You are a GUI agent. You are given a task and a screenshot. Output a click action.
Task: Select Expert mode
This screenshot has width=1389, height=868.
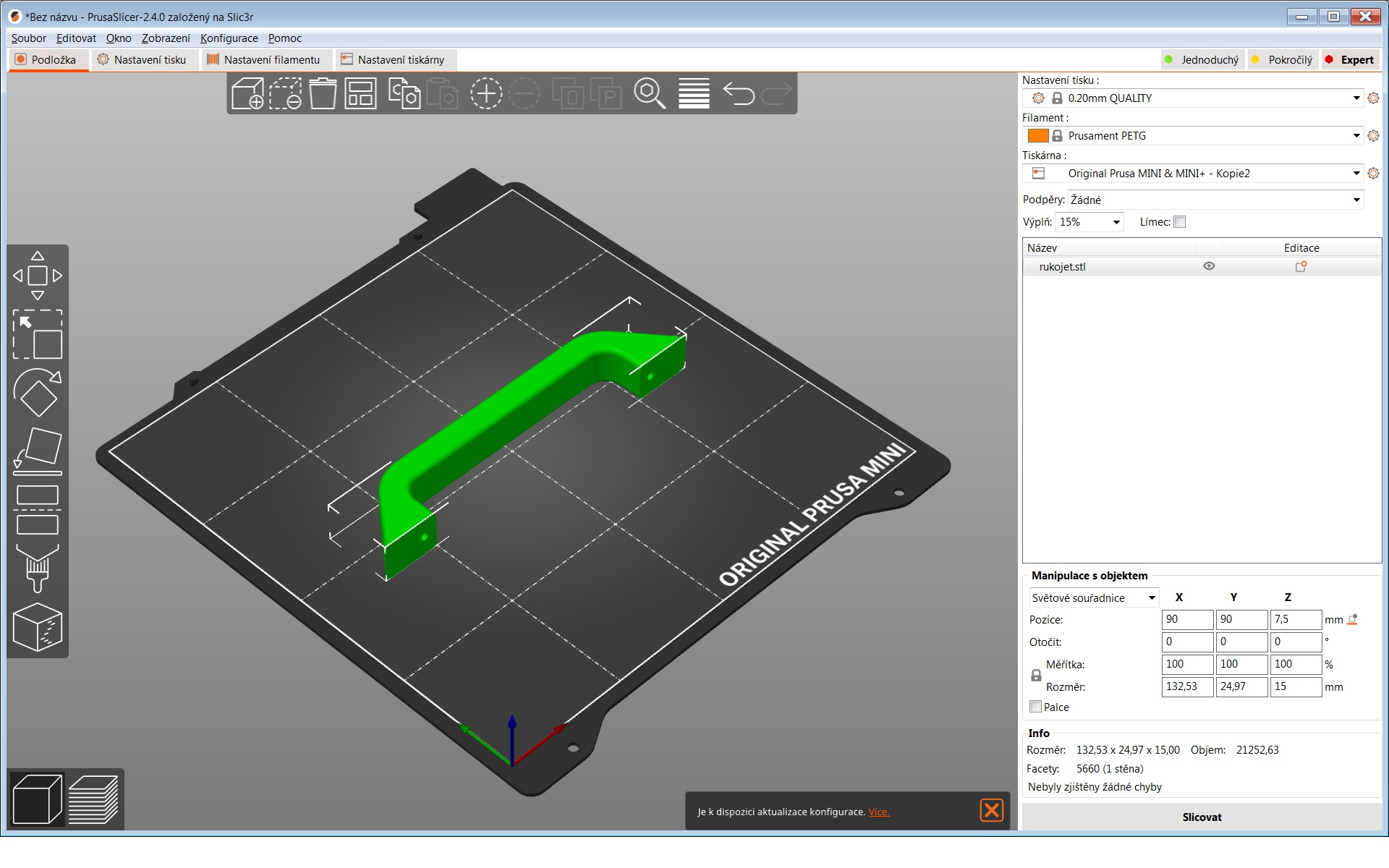[x=1350, y=60]
